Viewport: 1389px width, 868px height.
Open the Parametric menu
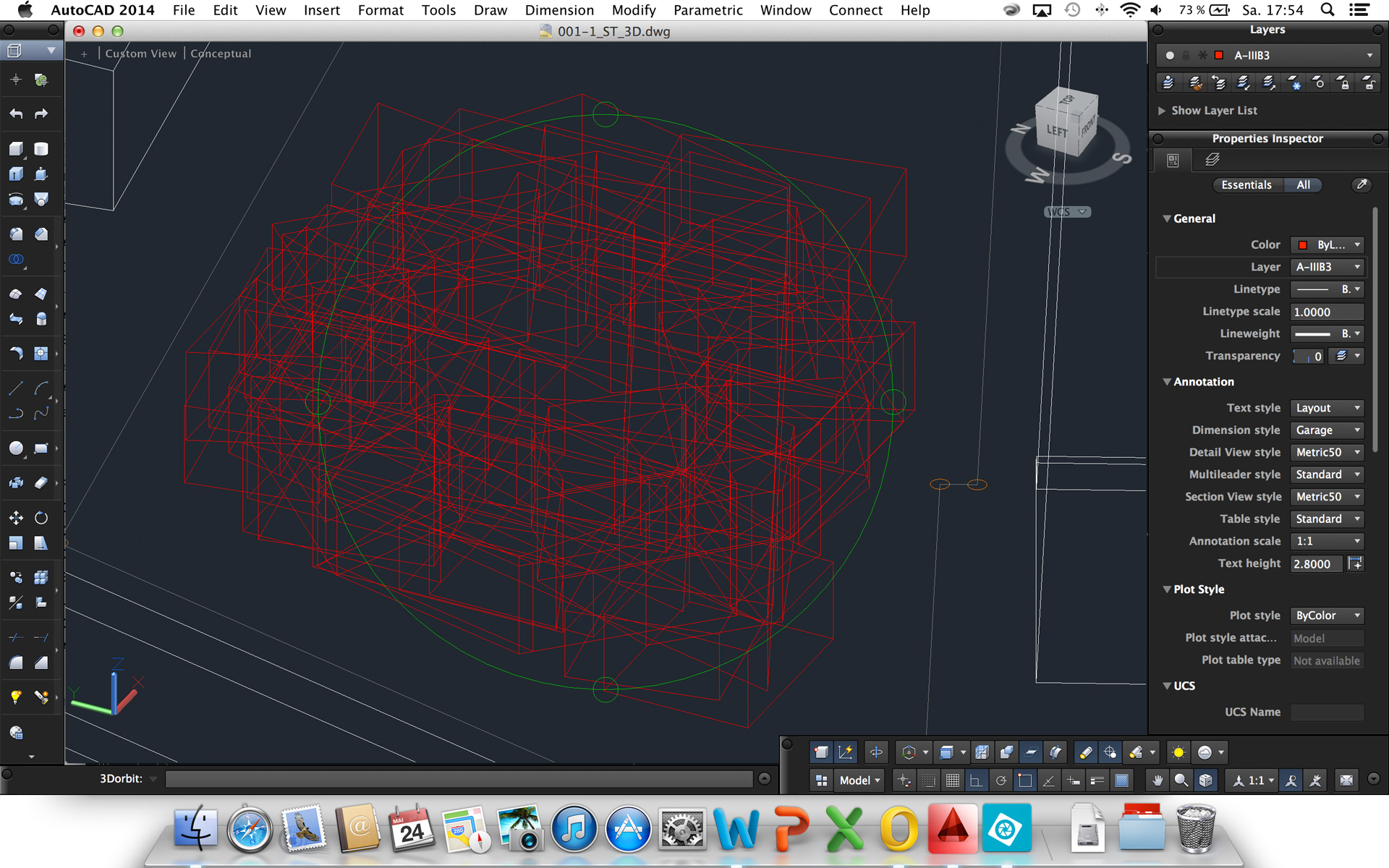(x=707, y=10)
